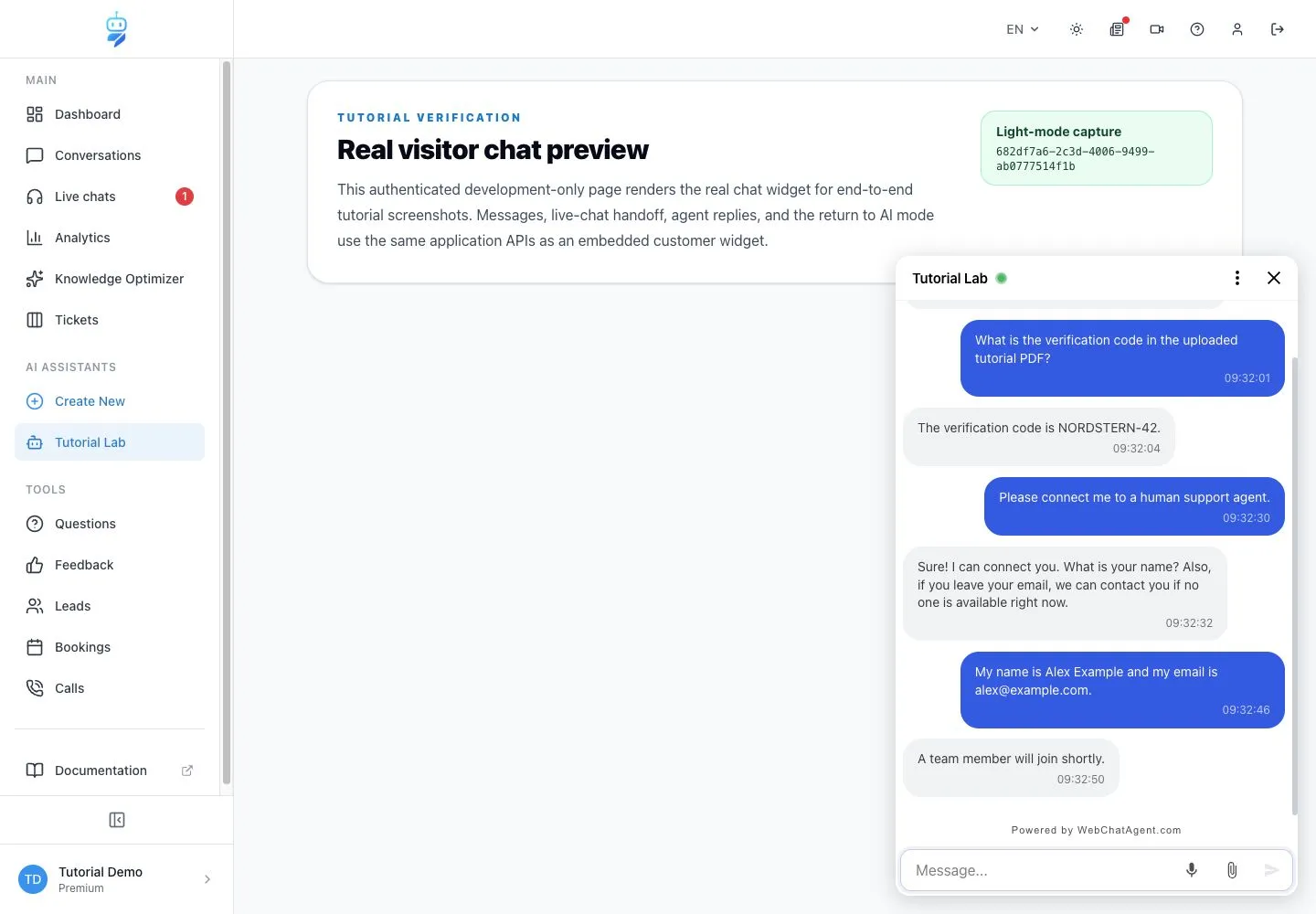Image resolution: width=1316 pixels, height=914 pixels.
Task: Click the robot logo in the sidebar header
Action: click(116, 29)
